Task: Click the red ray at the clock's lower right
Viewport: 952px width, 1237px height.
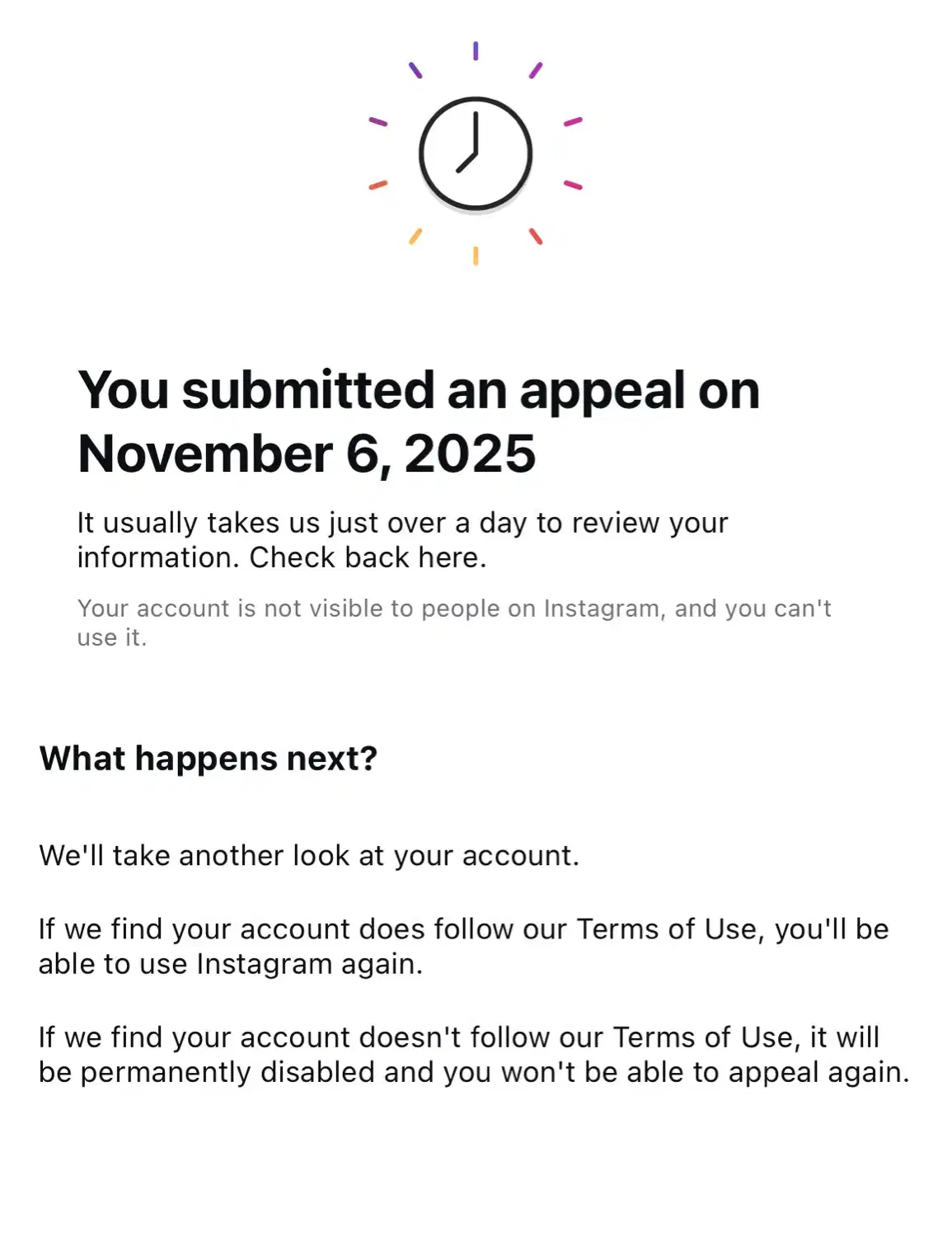Action: click(x=536, y=237)
